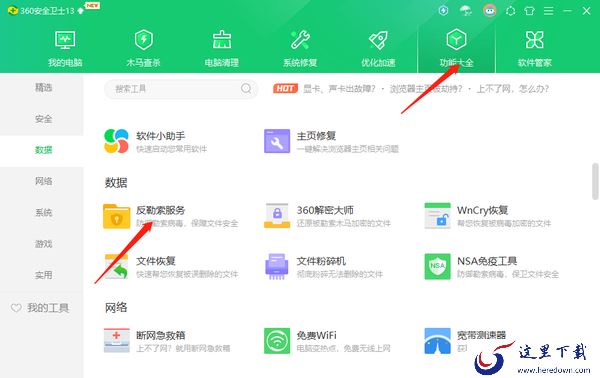Click the 文件粉碎机 title text
The image size is (600, 378).
321,261
